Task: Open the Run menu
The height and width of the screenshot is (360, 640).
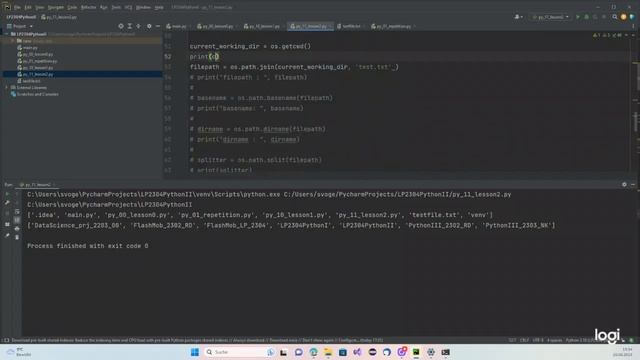Action: [x=104, y=7]
